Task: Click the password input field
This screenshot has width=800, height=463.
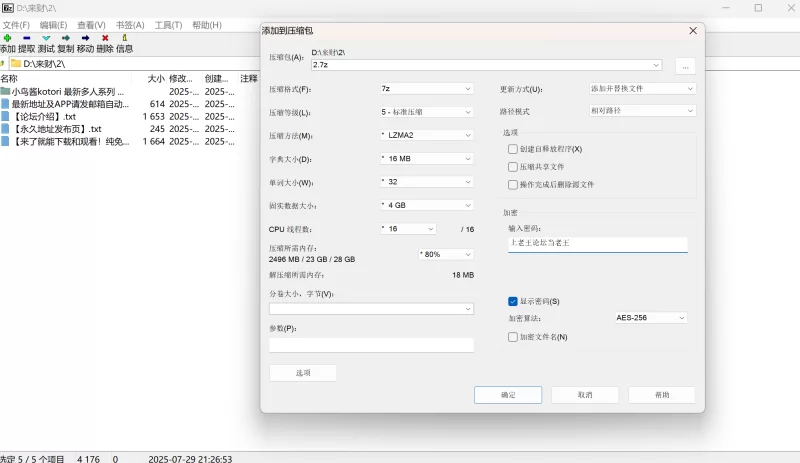Action: pos(597,243)
